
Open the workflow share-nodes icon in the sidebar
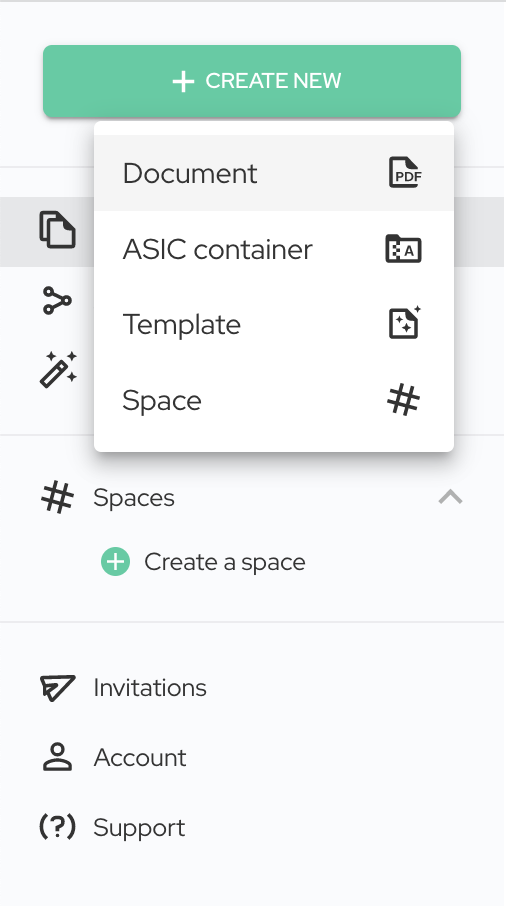[x=57, y=300]
